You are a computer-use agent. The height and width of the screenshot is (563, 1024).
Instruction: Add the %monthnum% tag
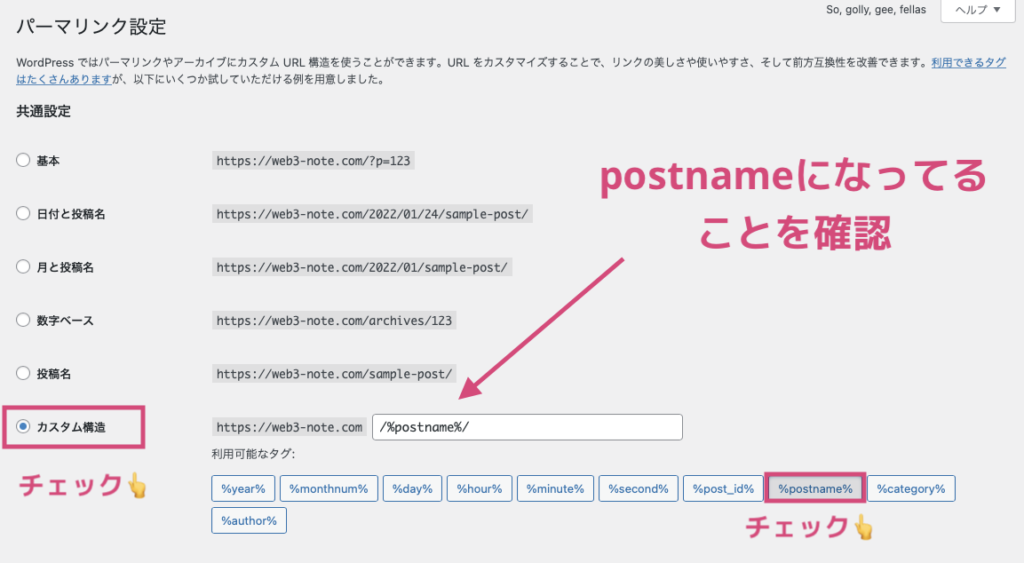tap(328, 489)
